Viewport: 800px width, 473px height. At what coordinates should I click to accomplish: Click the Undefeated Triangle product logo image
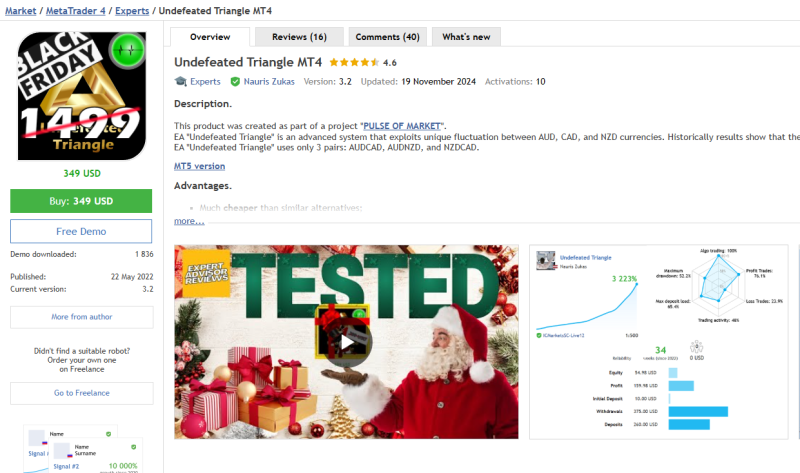[x=82, y=96]
